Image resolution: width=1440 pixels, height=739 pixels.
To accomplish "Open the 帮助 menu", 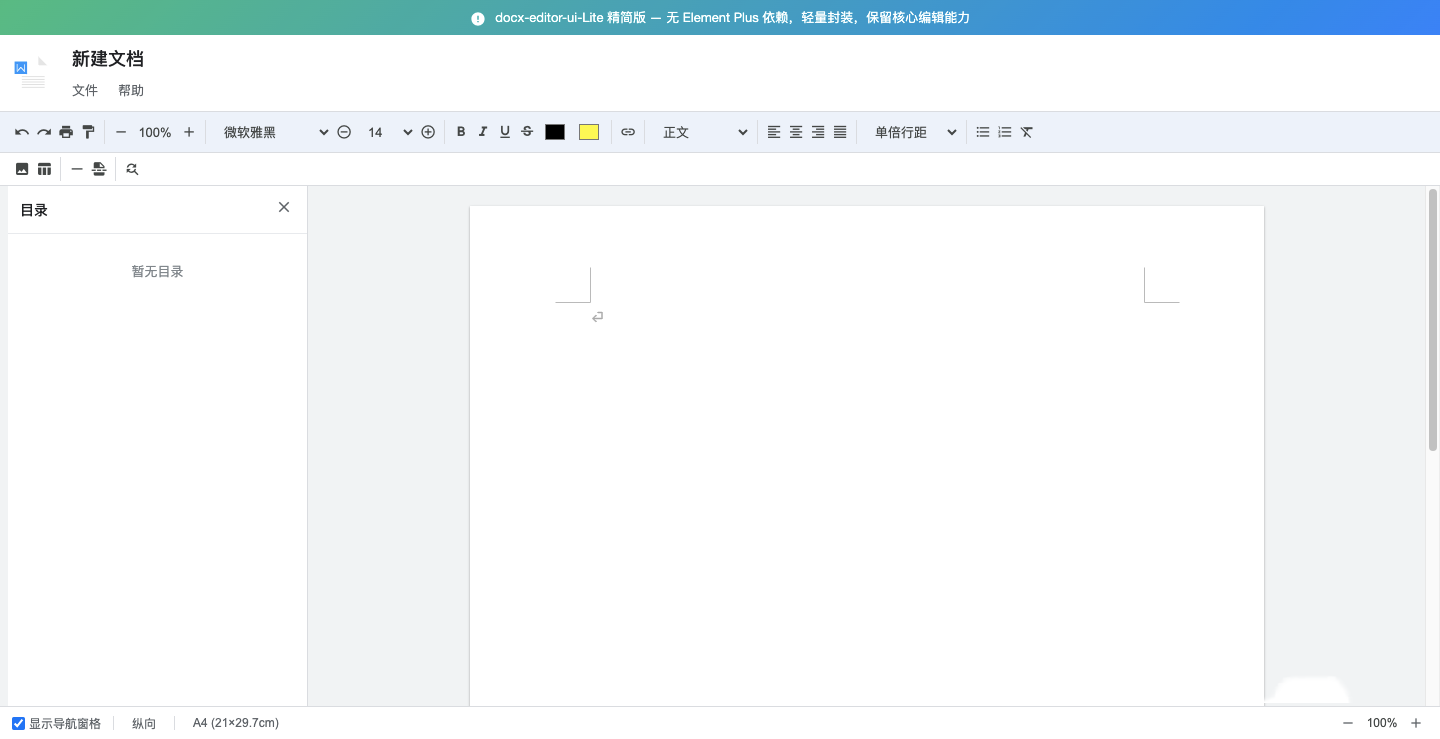I will [131, 90].
